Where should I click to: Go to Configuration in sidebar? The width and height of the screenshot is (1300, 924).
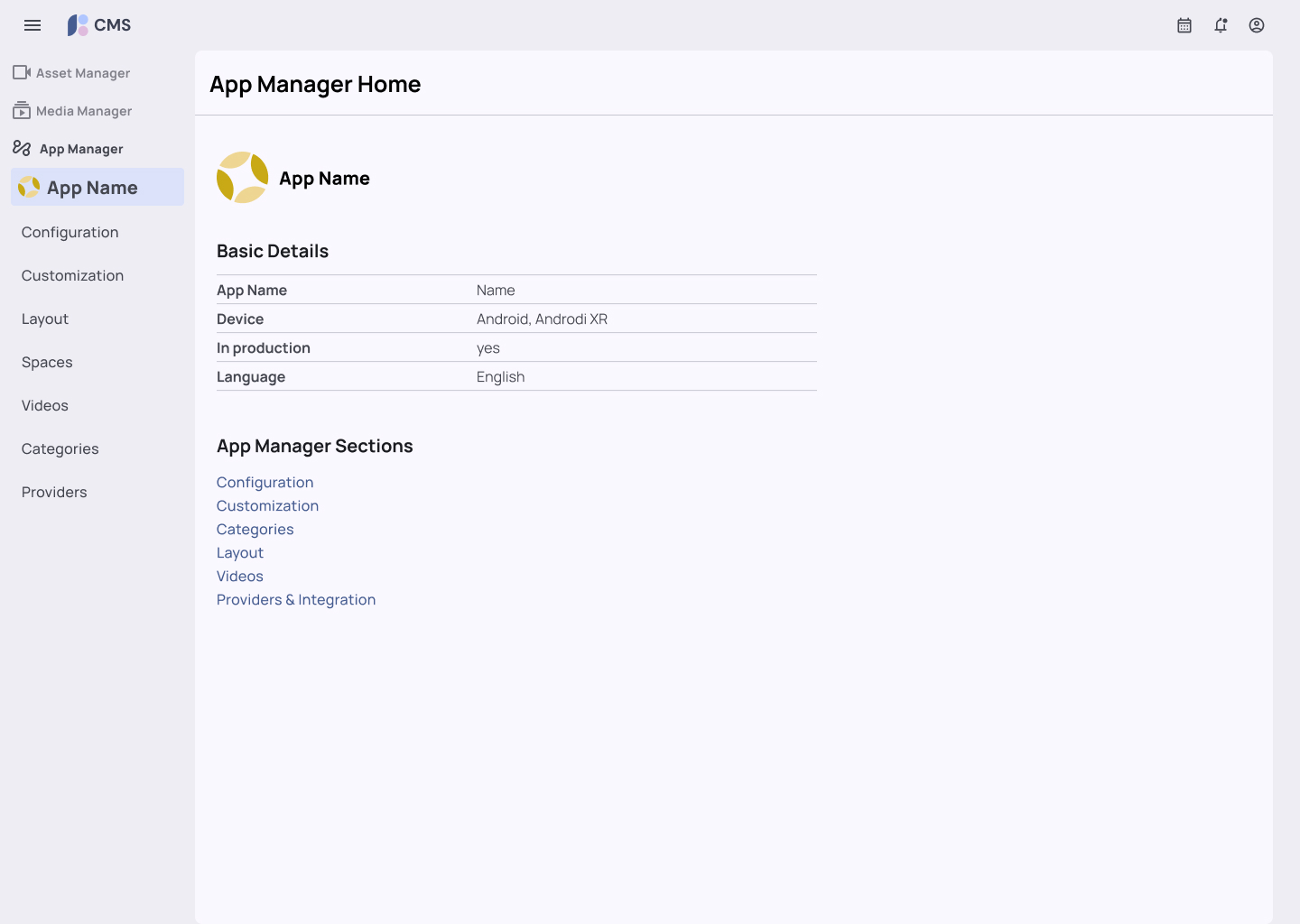(x=70, y=232)
